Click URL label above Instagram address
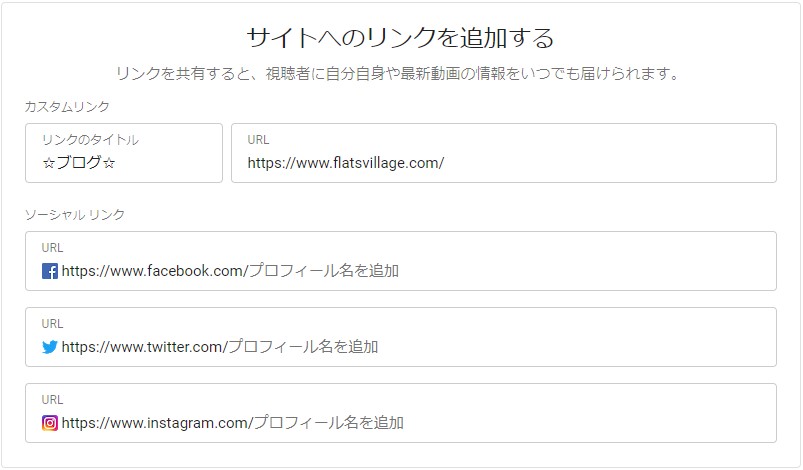 coord(52,400)
